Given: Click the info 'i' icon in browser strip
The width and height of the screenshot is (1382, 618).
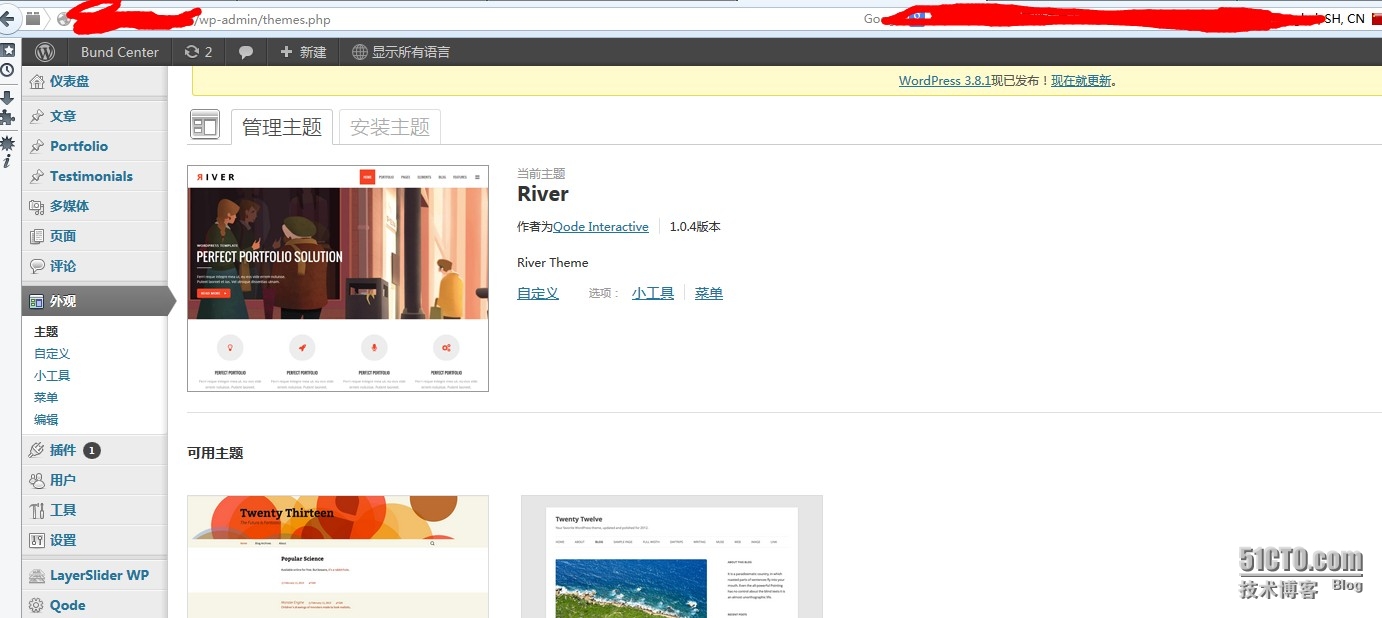Looking at the screenshot, I should tap(8, 161).
